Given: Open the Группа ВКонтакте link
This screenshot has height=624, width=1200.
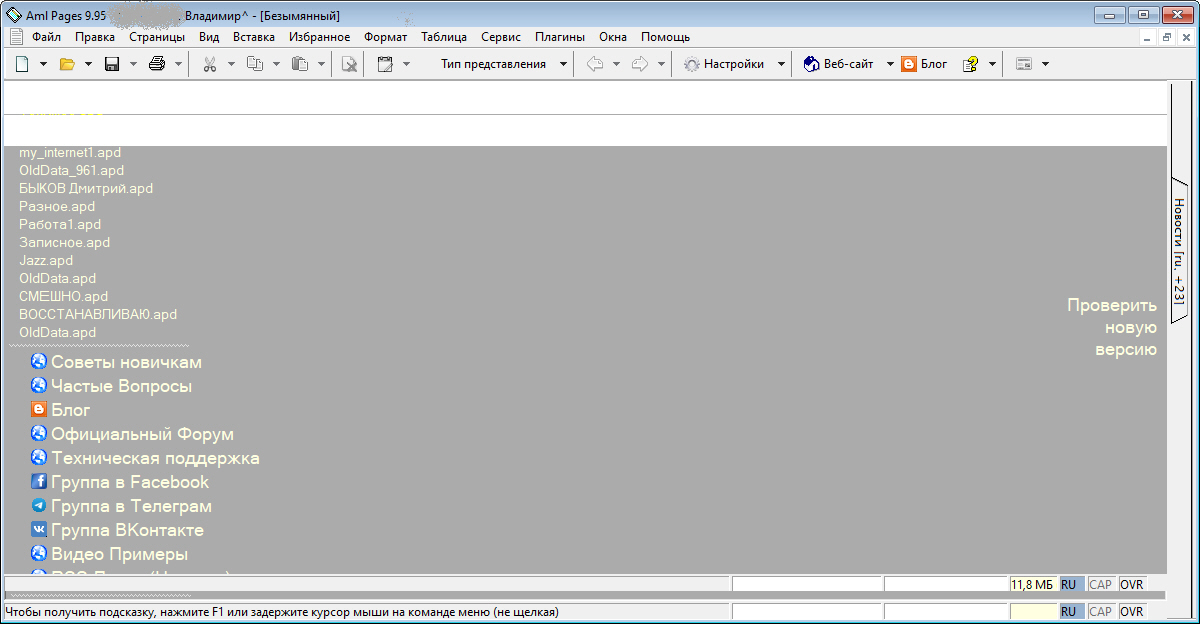Looking at the screenshot, I should click(127, 530).
